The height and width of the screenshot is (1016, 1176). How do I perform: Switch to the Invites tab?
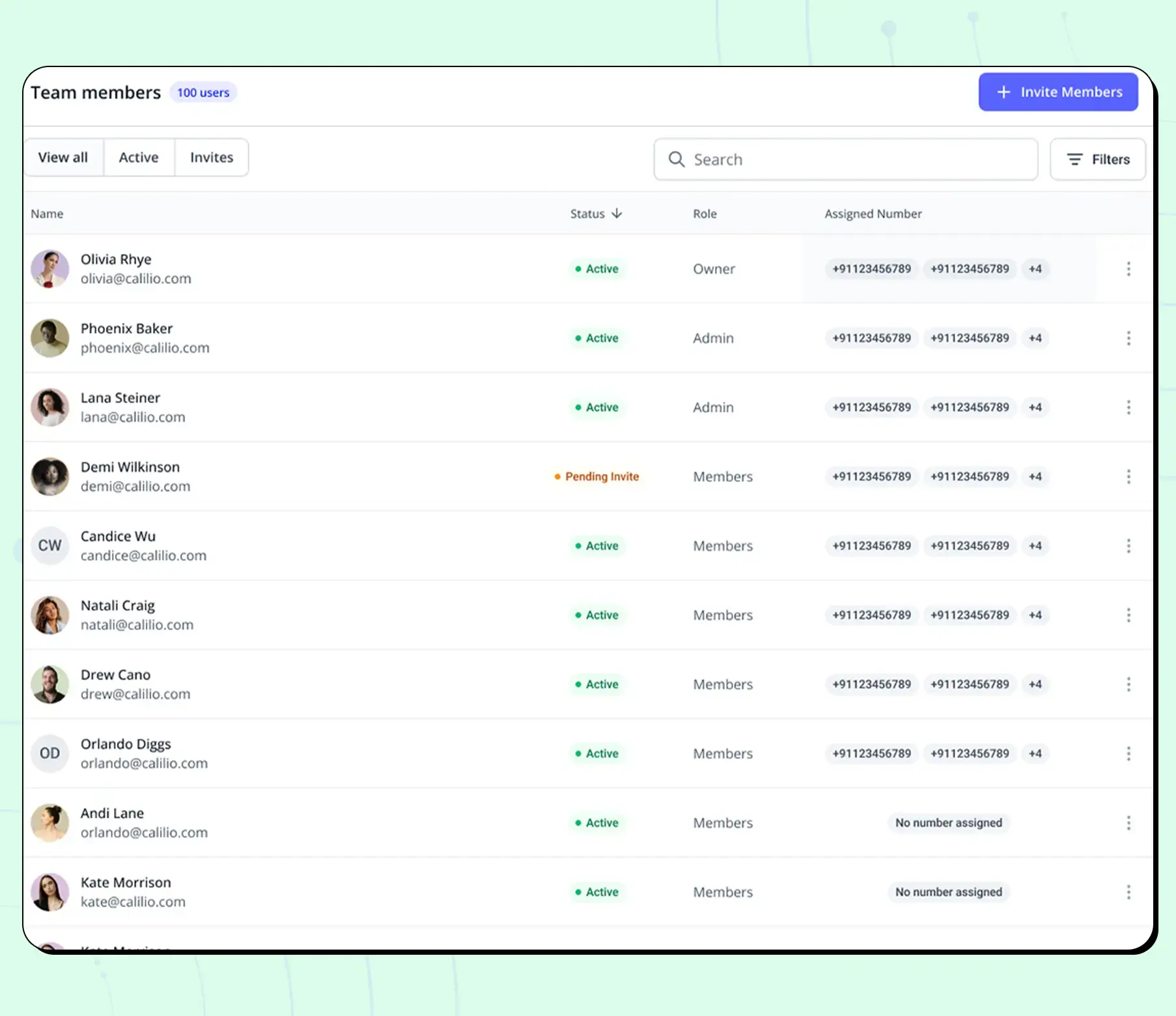click(211, 158)
